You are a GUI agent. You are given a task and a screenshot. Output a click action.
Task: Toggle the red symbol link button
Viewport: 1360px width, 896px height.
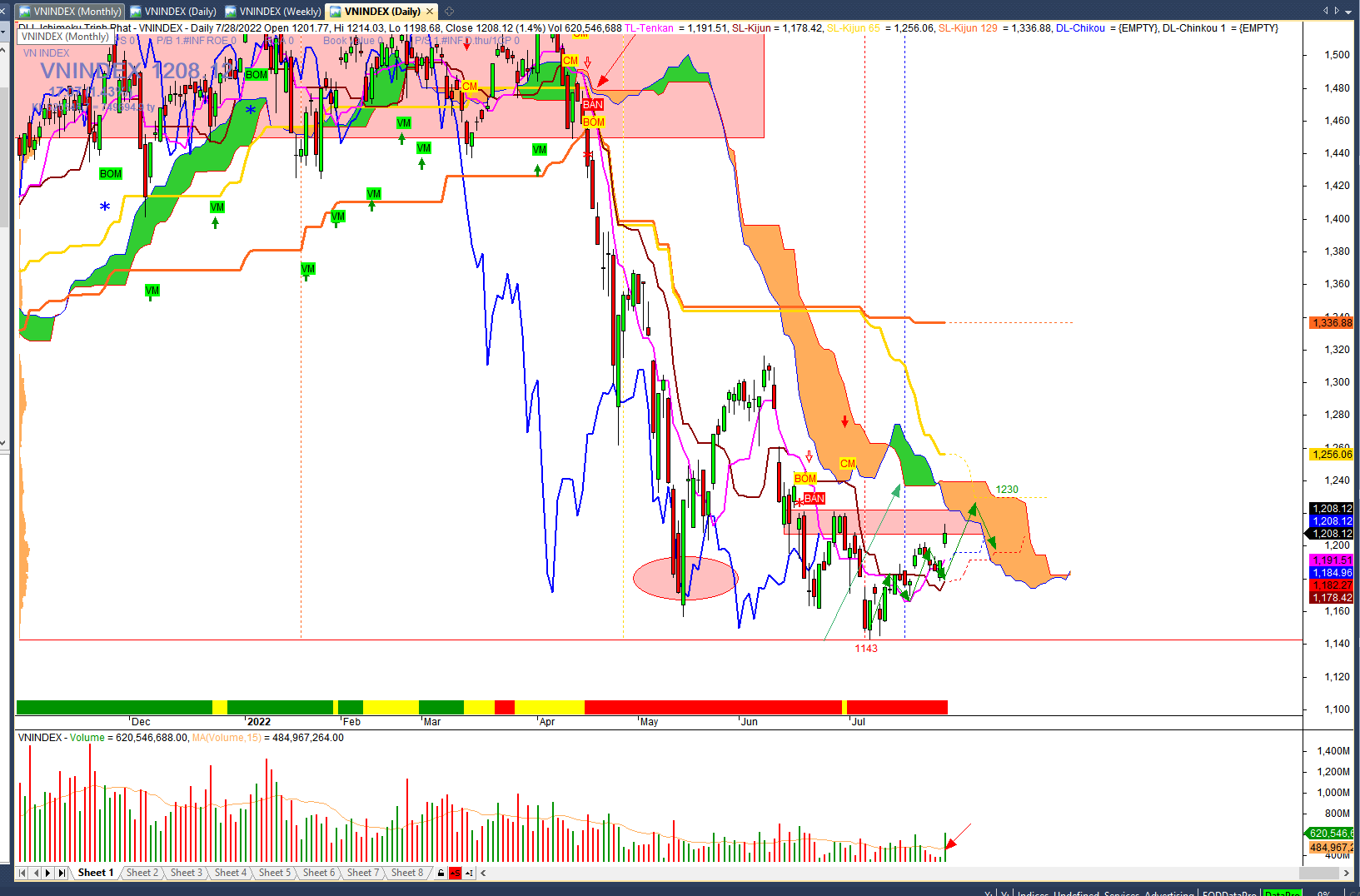[x=455, y=873]
